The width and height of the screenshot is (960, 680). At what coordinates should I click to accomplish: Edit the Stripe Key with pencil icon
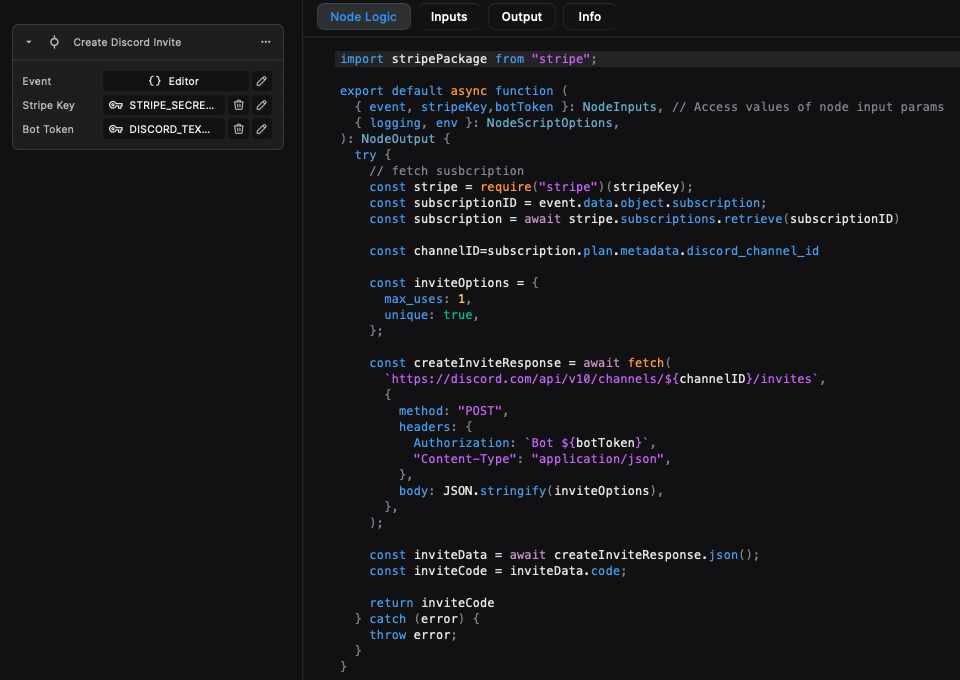tap(261, 105)
